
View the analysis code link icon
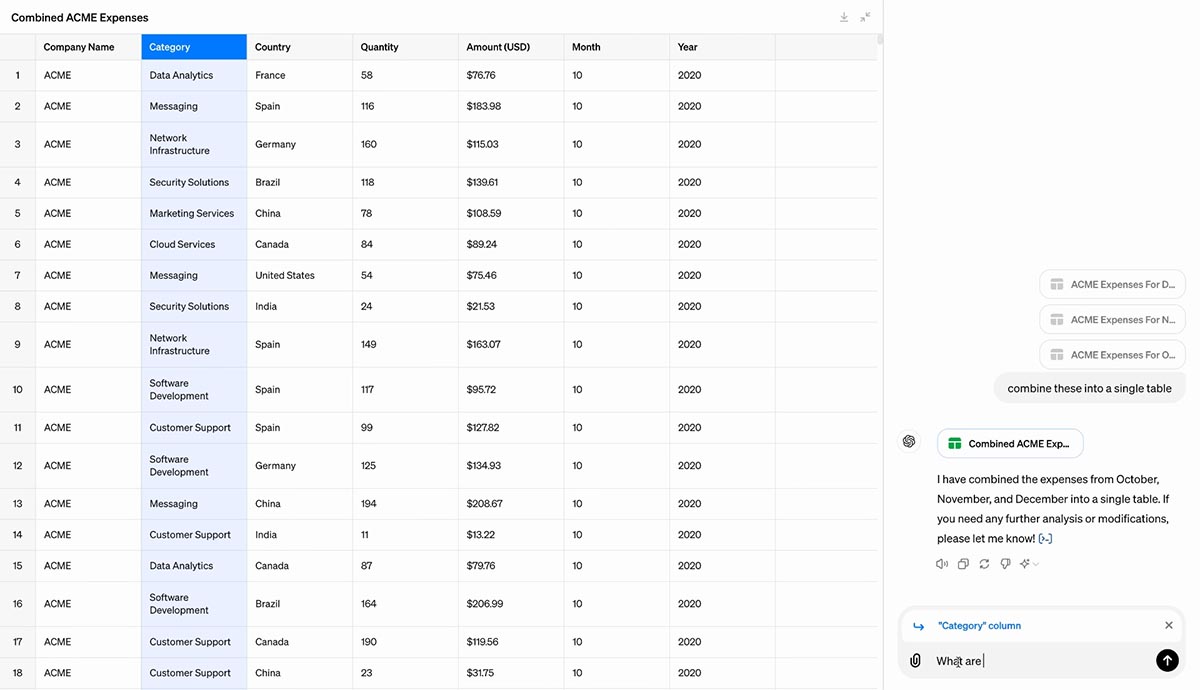[x=1045, y=539]
